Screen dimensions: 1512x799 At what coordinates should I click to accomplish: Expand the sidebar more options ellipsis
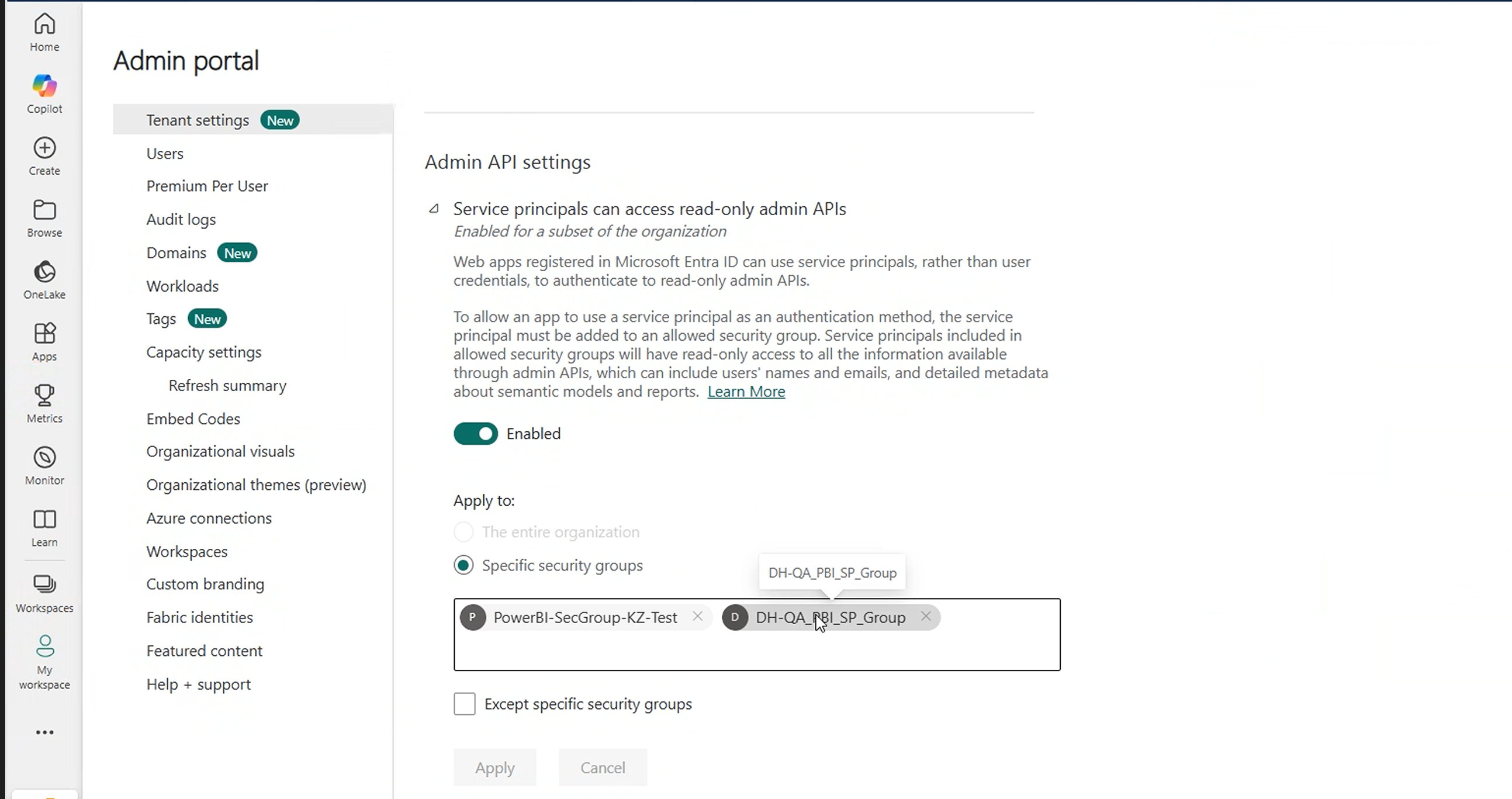tap(44, 732)
